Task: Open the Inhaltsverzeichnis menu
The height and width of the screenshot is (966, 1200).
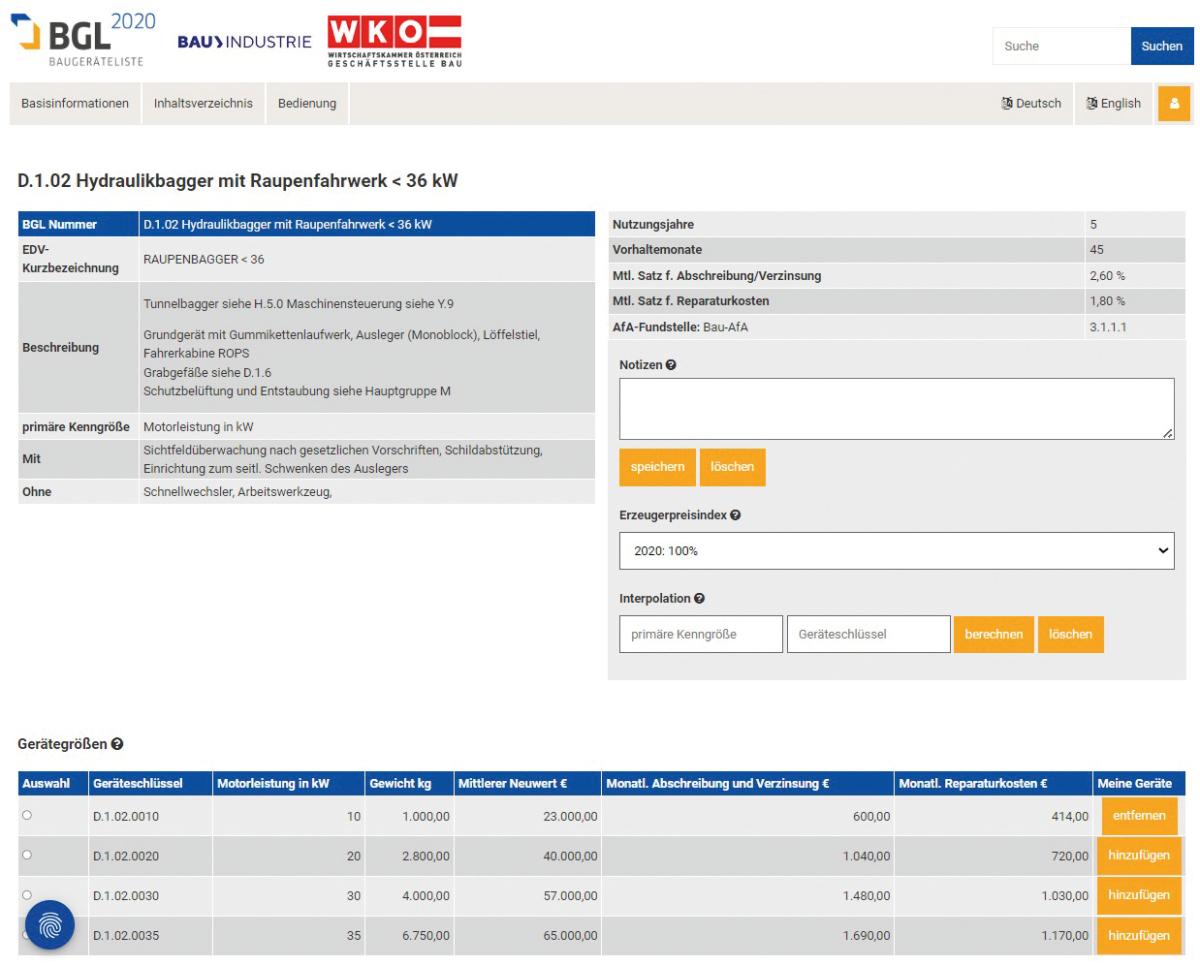Action: coord(203,103)
